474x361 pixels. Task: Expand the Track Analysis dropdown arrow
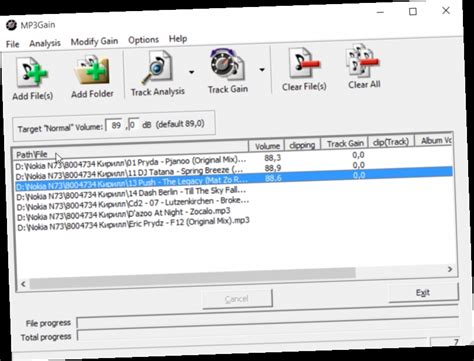point(191,72)
